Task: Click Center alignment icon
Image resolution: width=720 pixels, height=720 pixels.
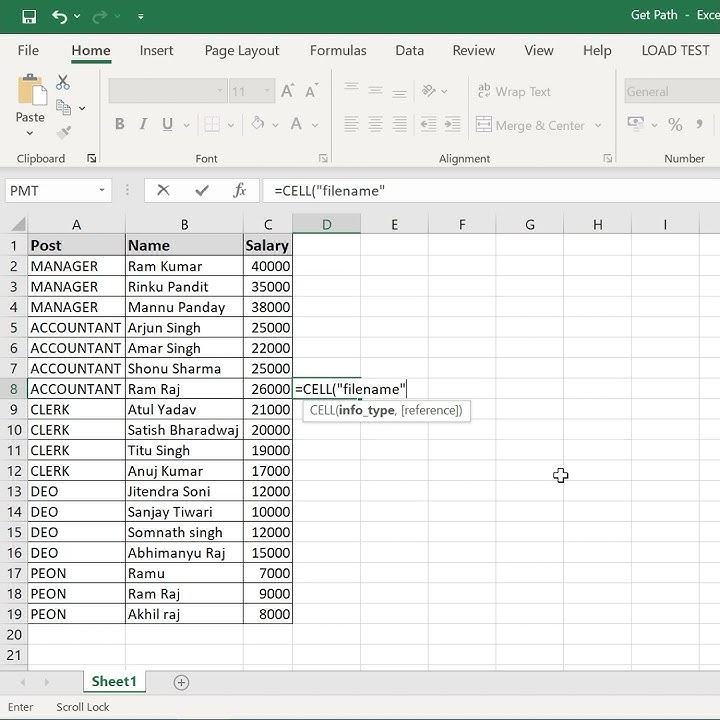Action: (x=375, y=124)
